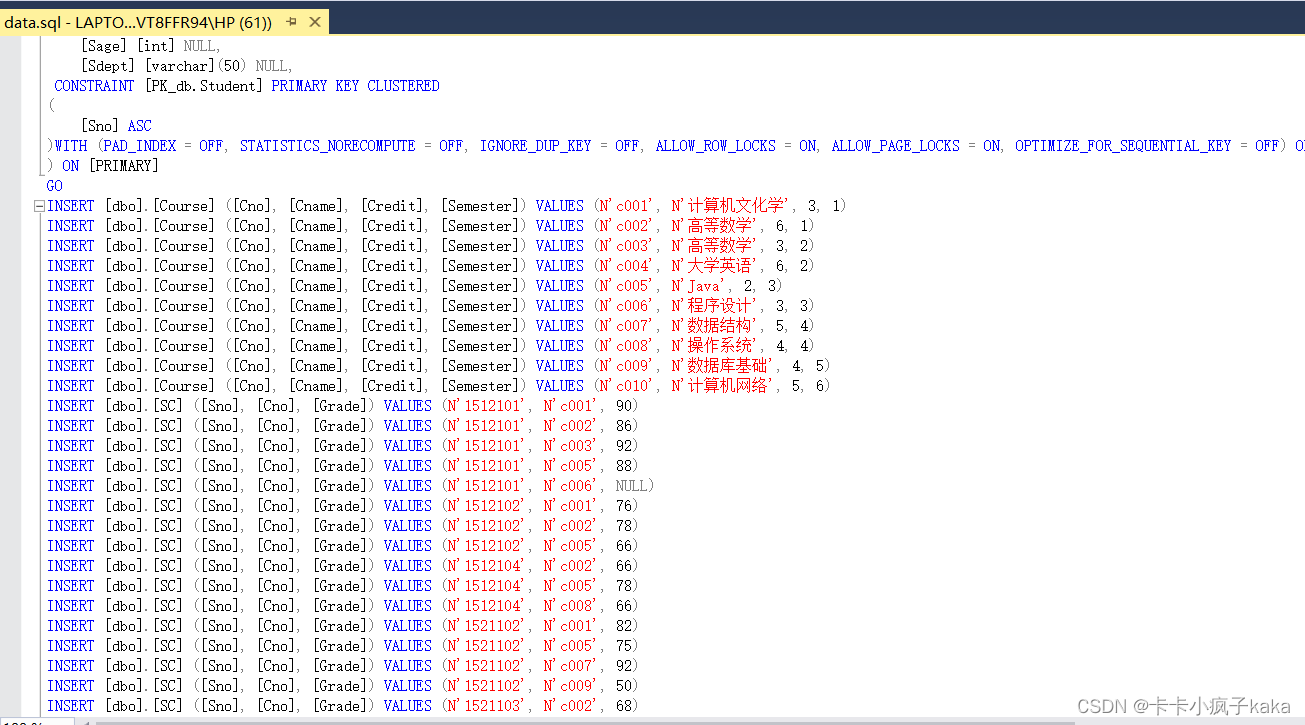Screen dimensions: 1305x725
Task: Click PRIMARY KEY CLUSTERED text
Action: click(x=355, y=86)
